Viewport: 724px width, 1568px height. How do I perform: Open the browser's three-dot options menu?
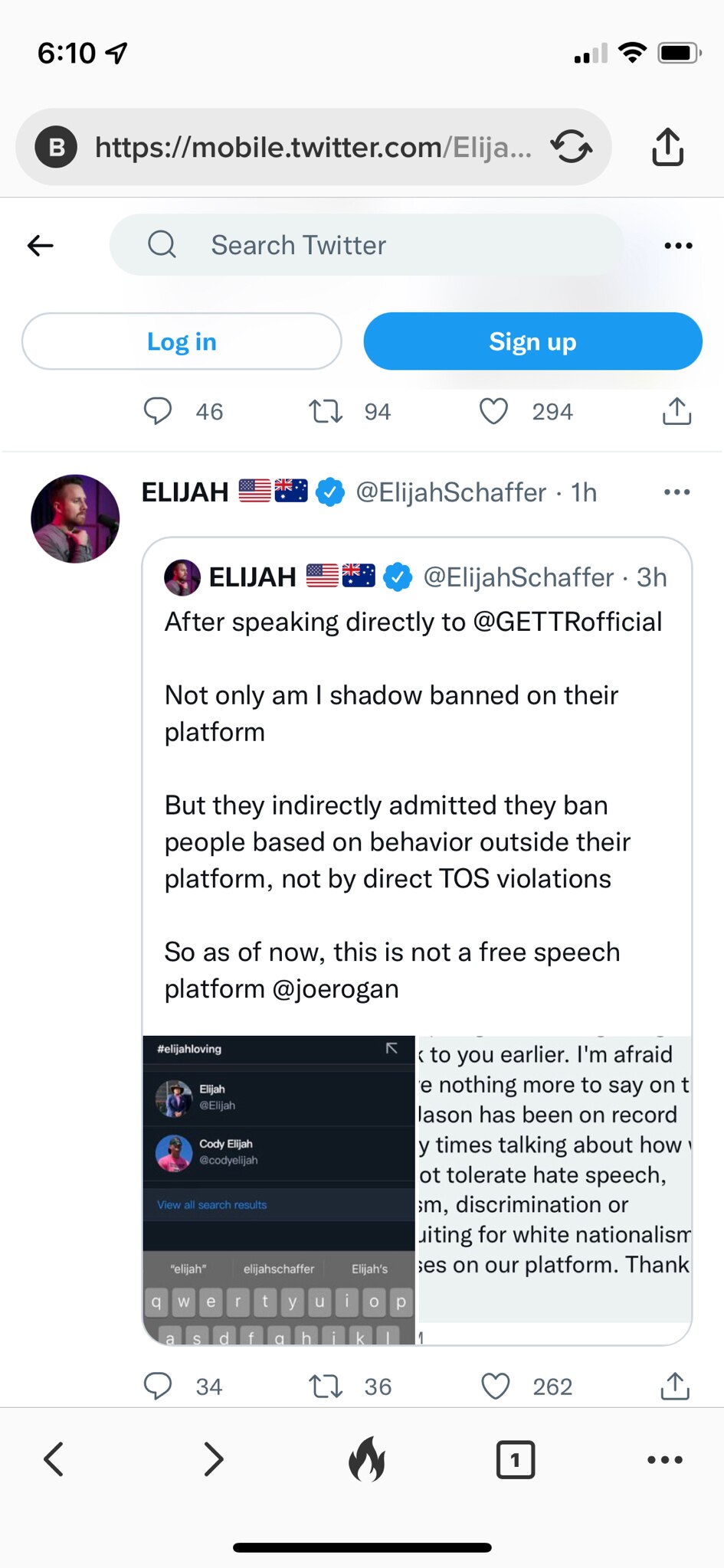click(665, 1459)
